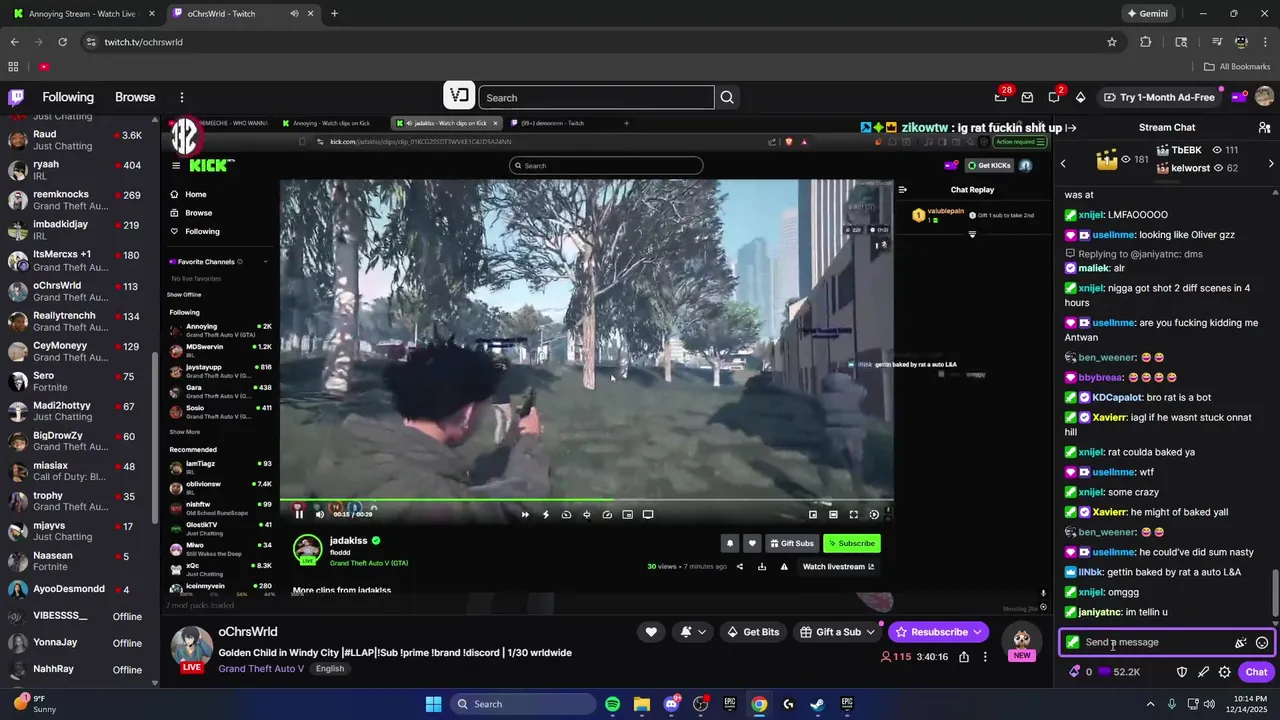Switch to the Annoying Stream Kick tab
1280x720 pixels.
tap(82, 14)
